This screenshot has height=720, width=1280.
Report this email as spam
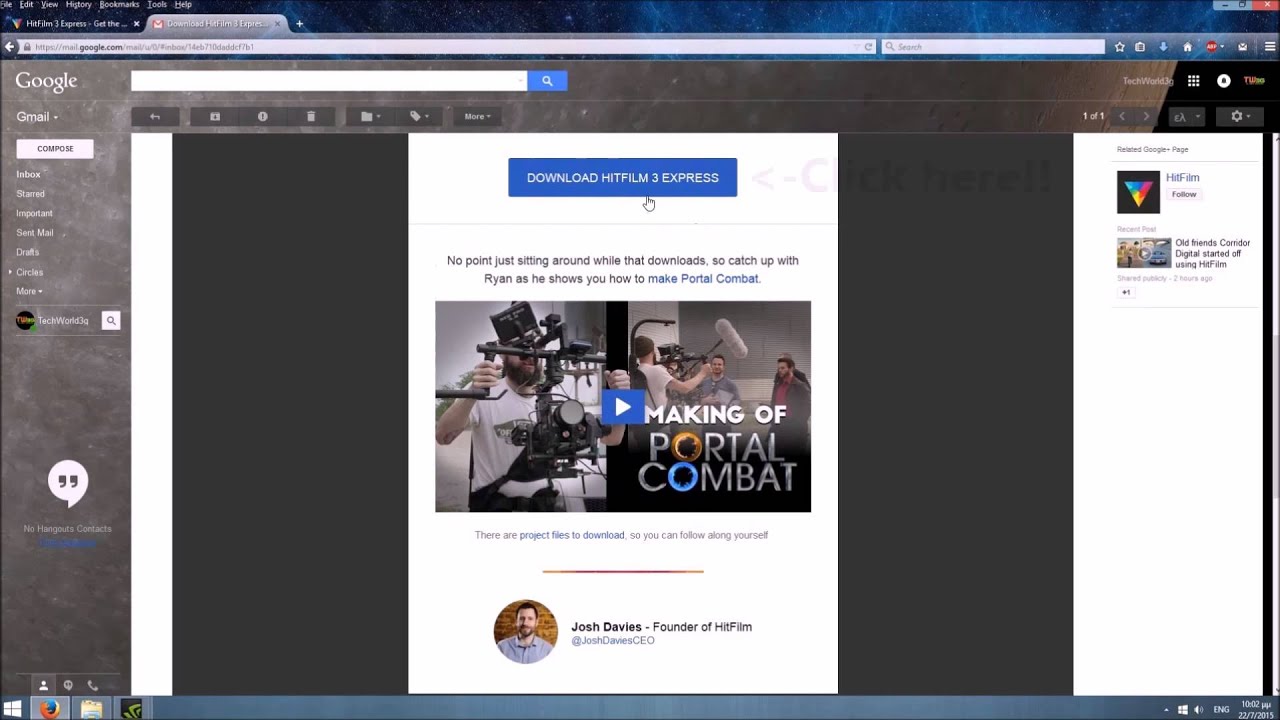[262, 116]
